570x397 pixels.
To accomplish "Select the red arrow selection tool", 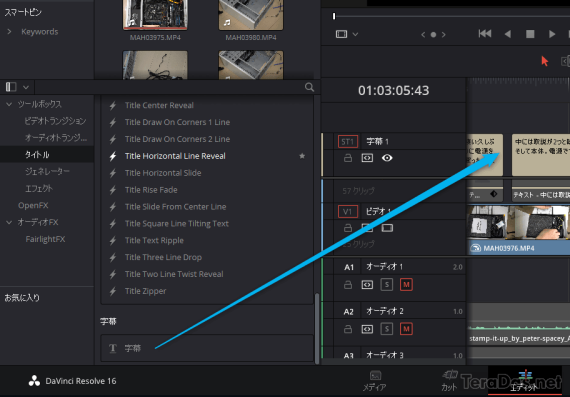I will pos(544,61).
